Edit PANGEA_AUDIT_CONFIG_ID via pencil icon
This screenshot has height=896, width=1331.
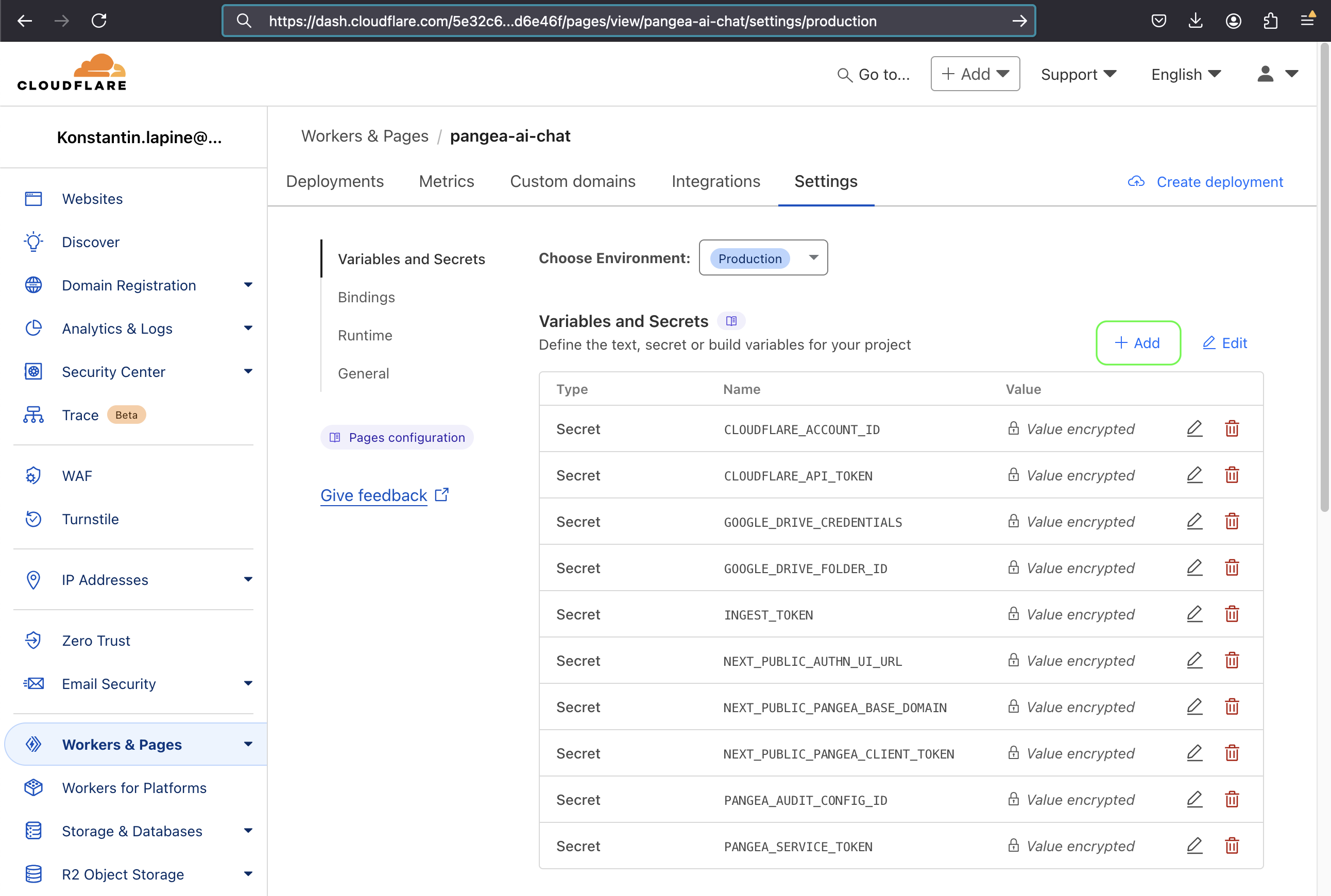(x=1195, y=799)
